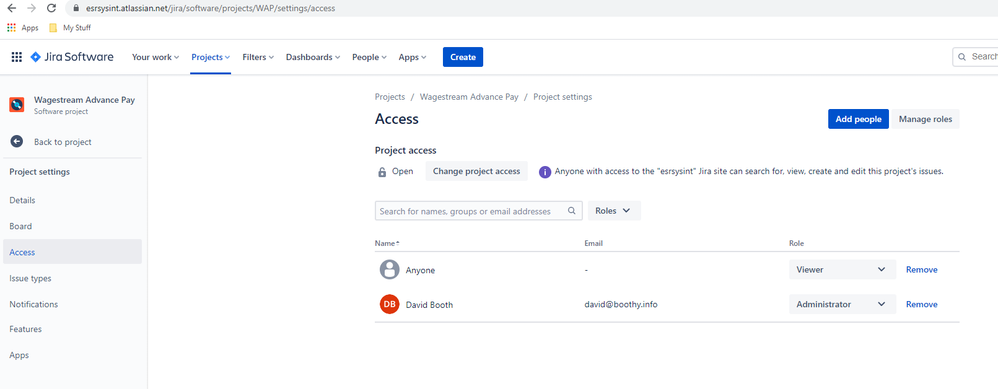Screen dimensions: 998x389
Task: Click the Wagestream Advance Pay breadcrumb link
Action: pos(469,97)
